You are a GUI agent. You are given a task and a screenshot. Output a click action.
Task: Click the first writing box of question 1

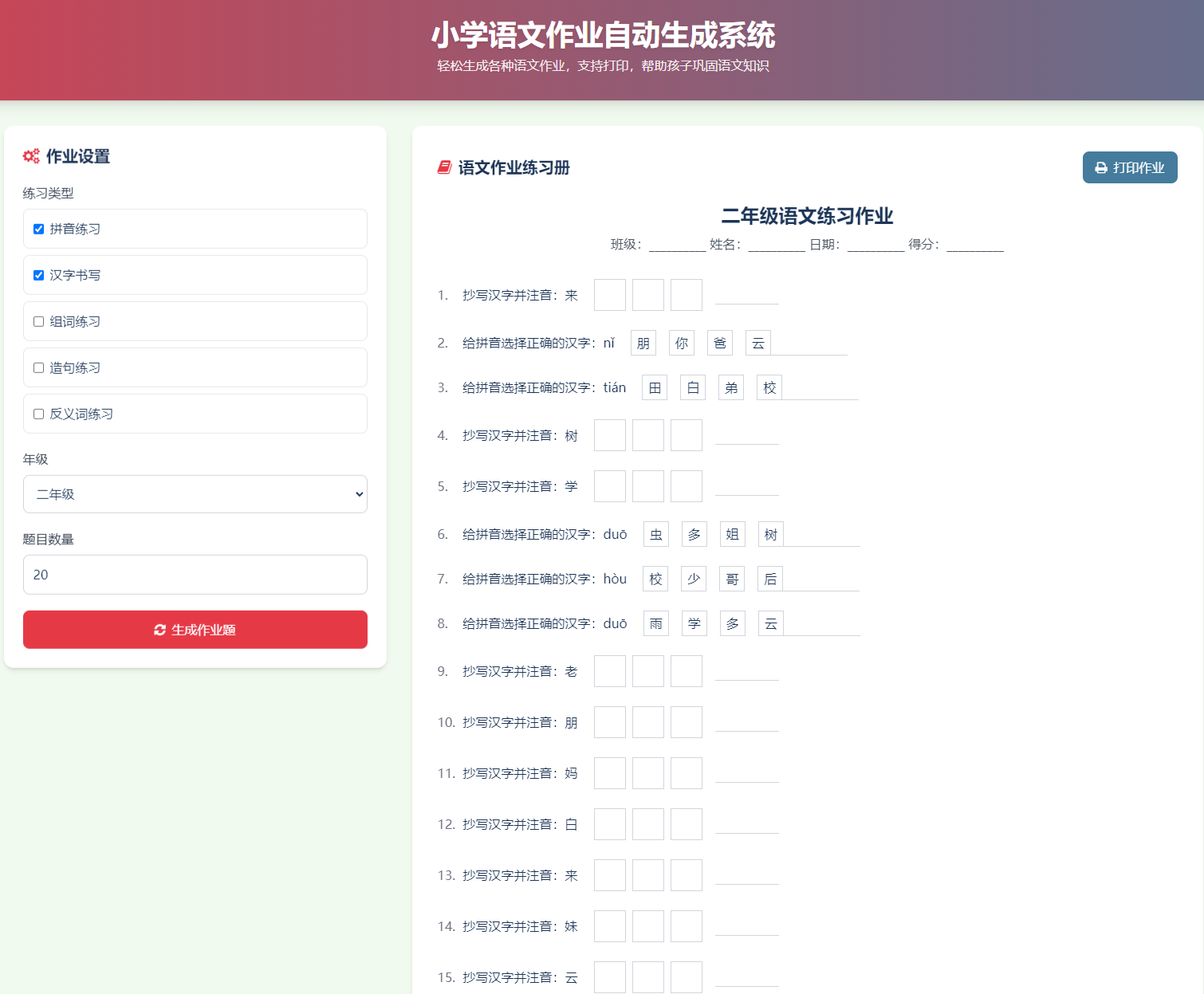(609, 294)
